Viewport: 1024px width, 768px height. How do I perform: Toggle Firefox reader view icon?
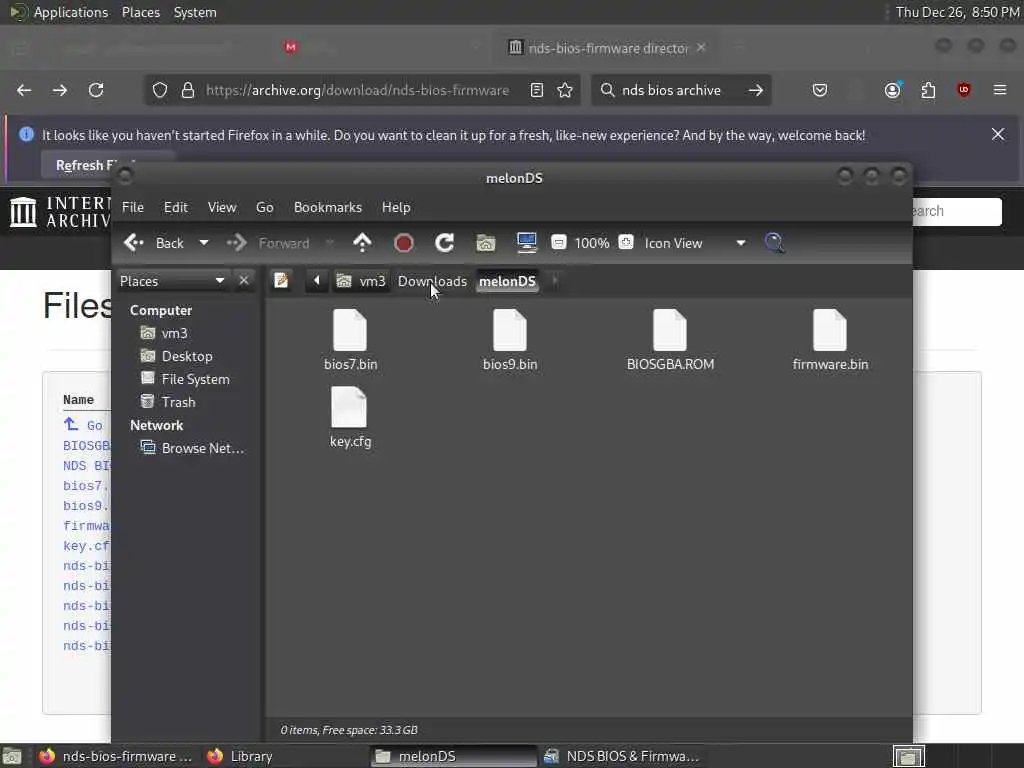click(537, 90)
